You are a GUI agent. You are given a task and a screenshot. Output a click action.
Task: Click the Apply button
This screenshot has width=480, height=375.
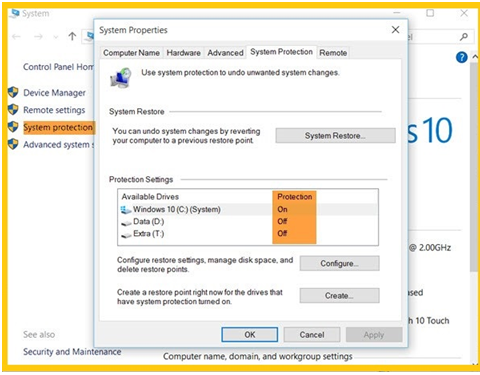[x=374, y=335]
